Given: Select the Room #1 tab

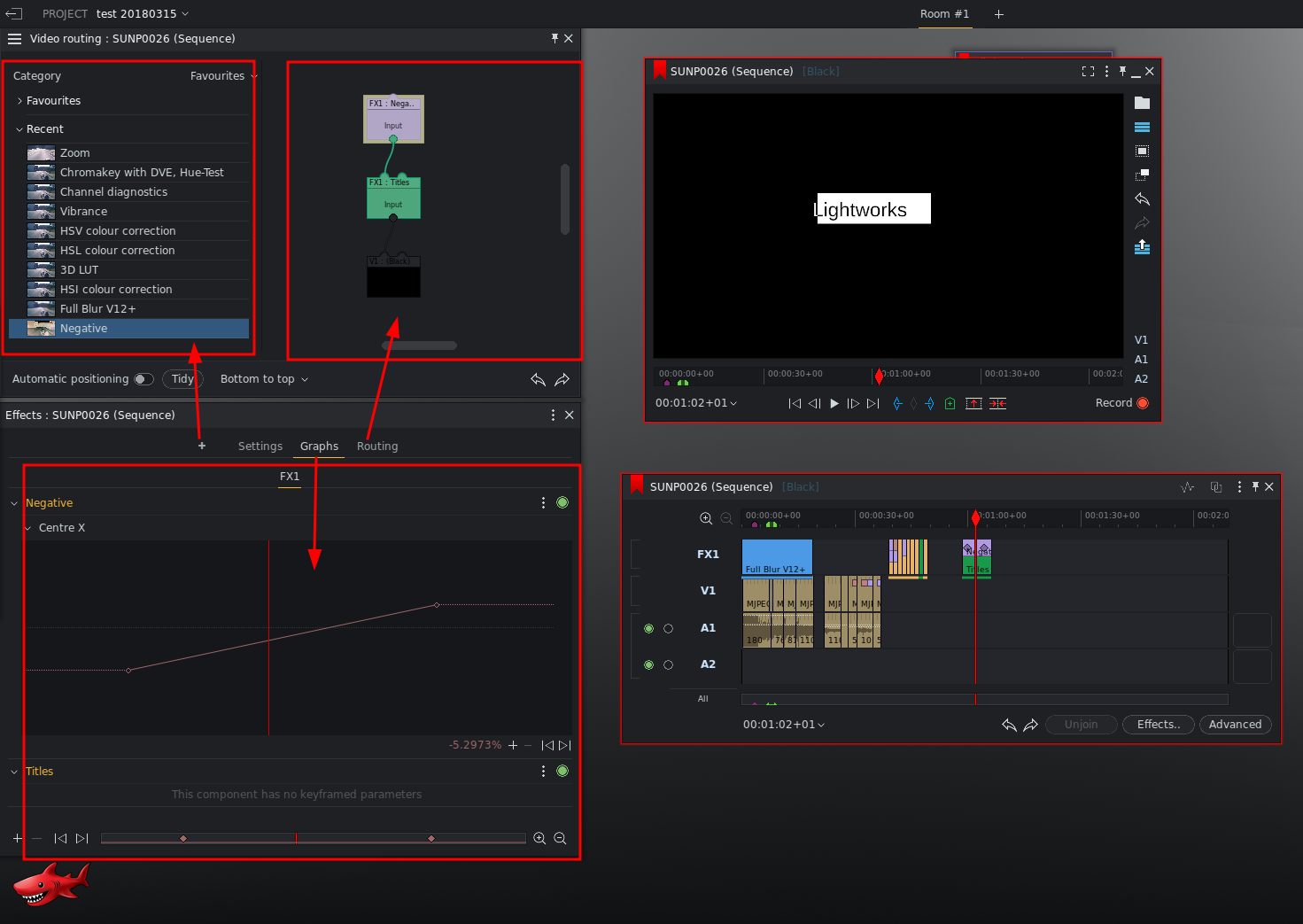Looking at the screenshot, I should coord(944,14).
